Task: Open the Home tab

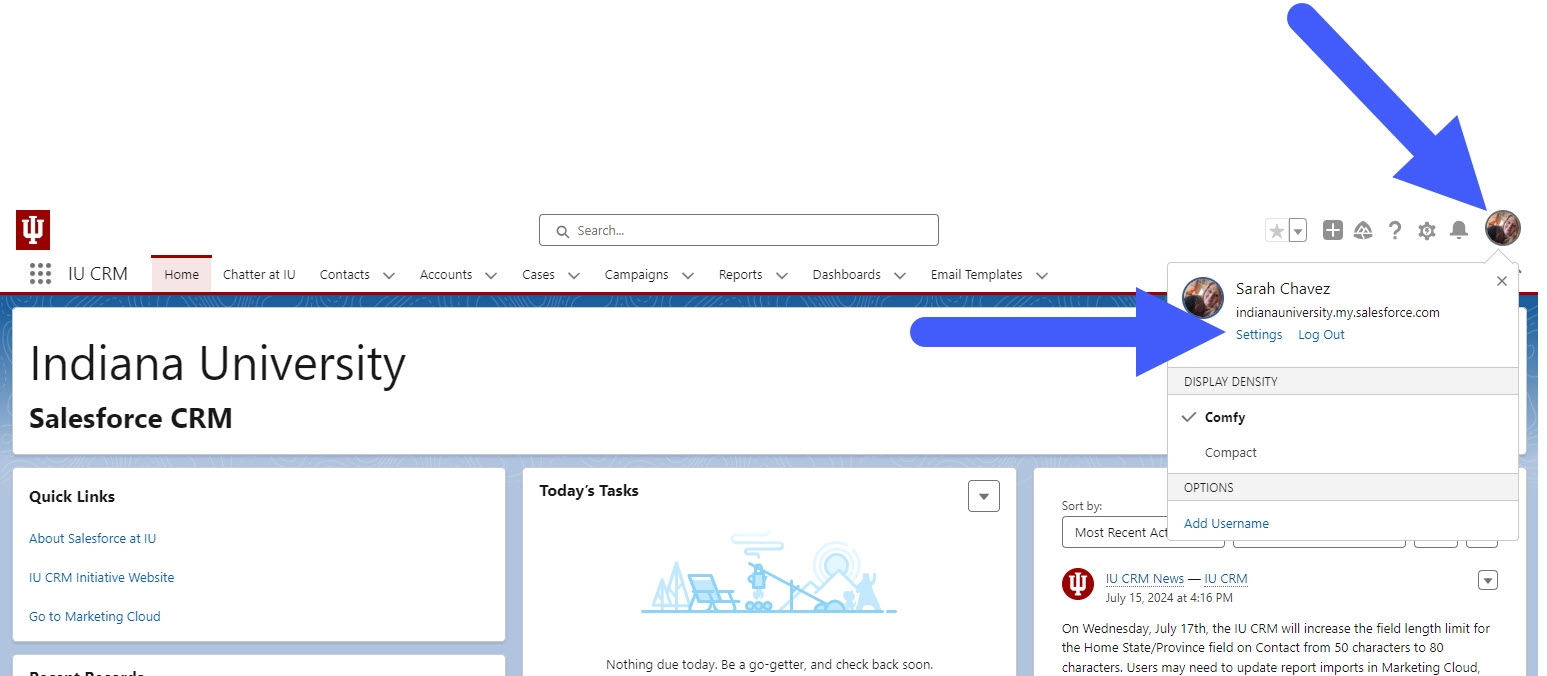Action: coord(181,274)
